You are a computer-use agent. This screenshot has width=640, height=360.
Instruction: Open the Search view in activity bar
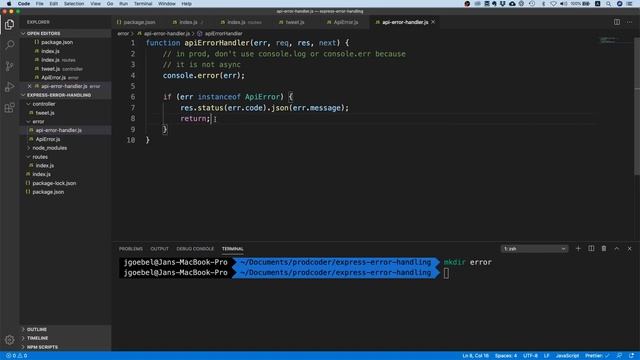click(9, 45)
